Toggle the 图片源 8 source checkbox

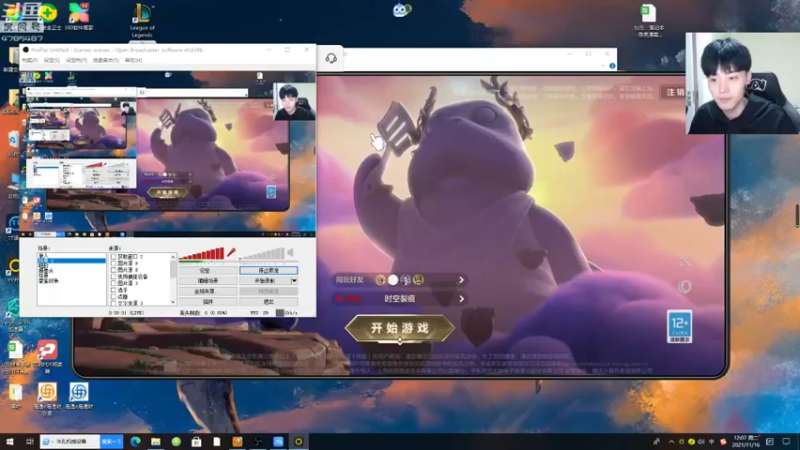(113, 270)
